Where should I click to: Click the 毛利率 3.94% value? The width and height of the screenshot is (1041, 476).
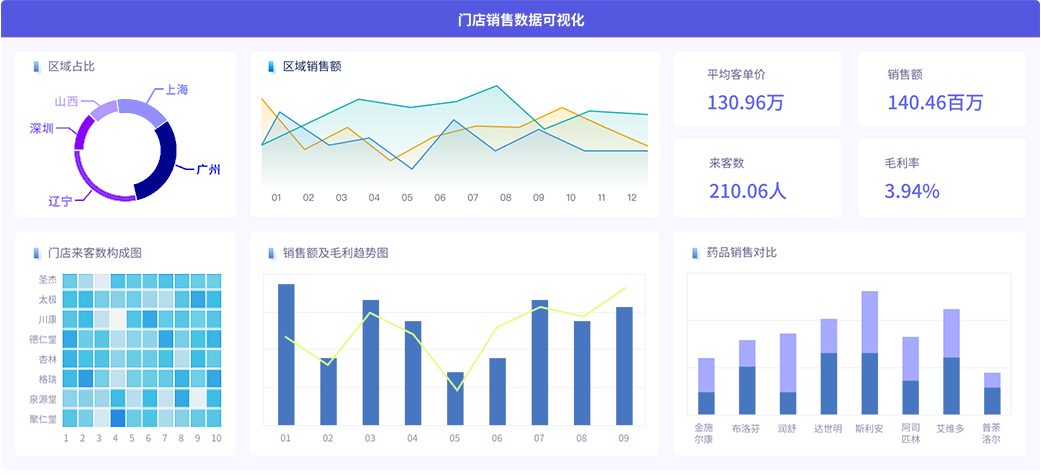pyautogui.click(x=912, y=191)
